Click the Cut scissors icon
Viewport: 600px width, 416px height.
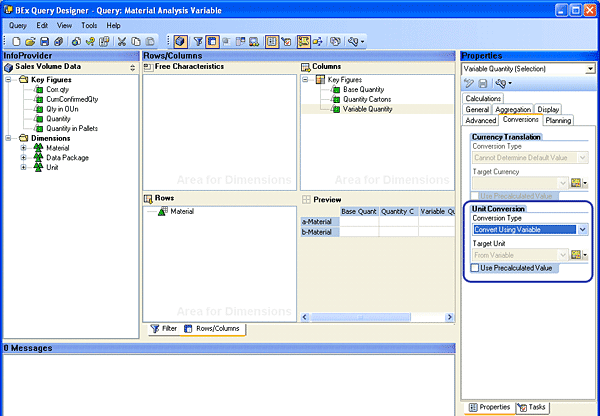pos(121,41)
